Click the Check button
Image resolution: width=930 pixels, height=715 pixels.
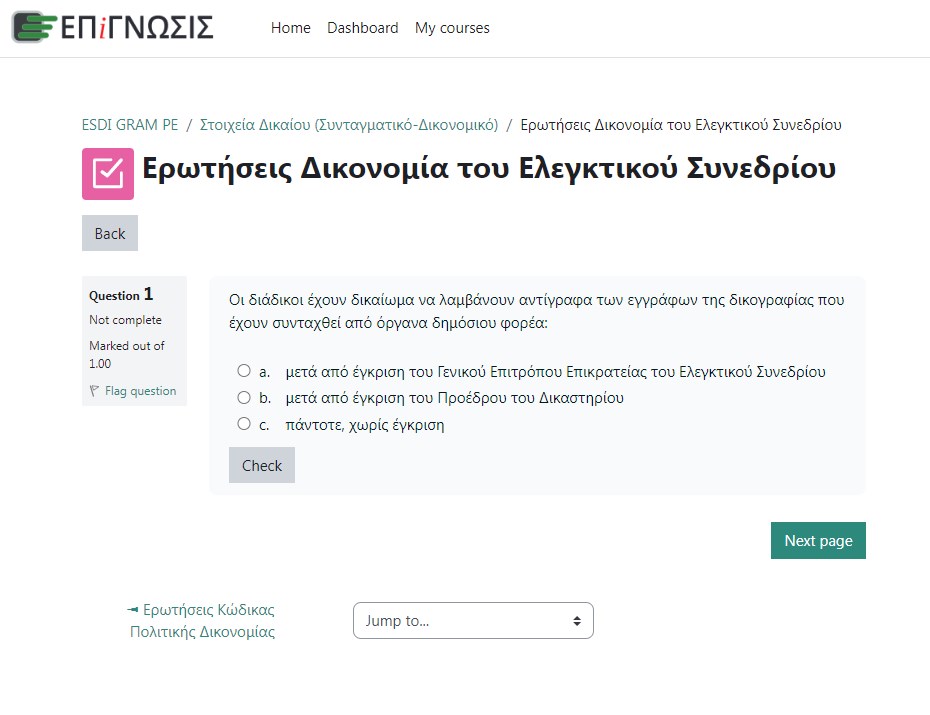[262, 465]
